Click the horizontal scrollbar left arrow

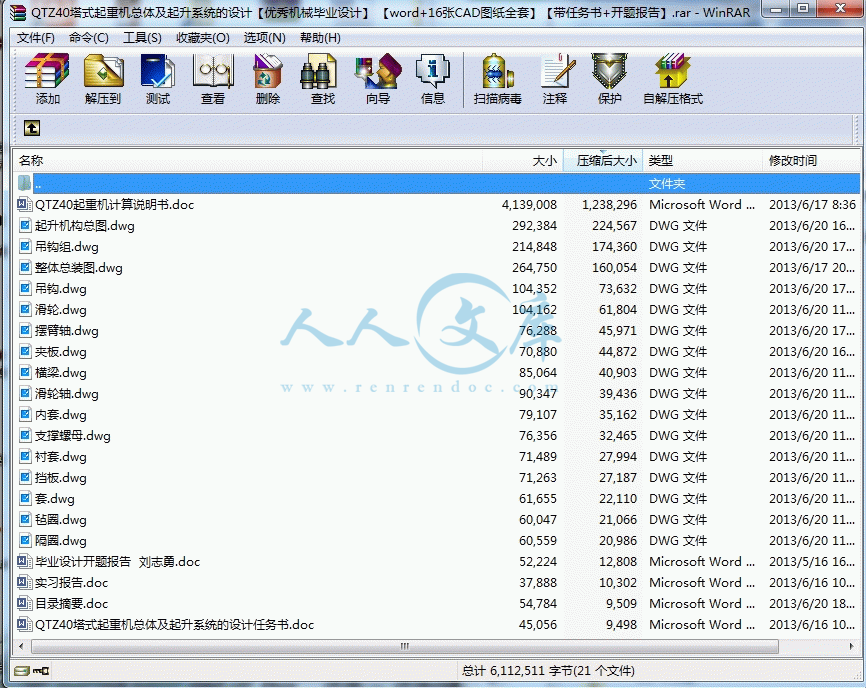click(x=22, y=646)
